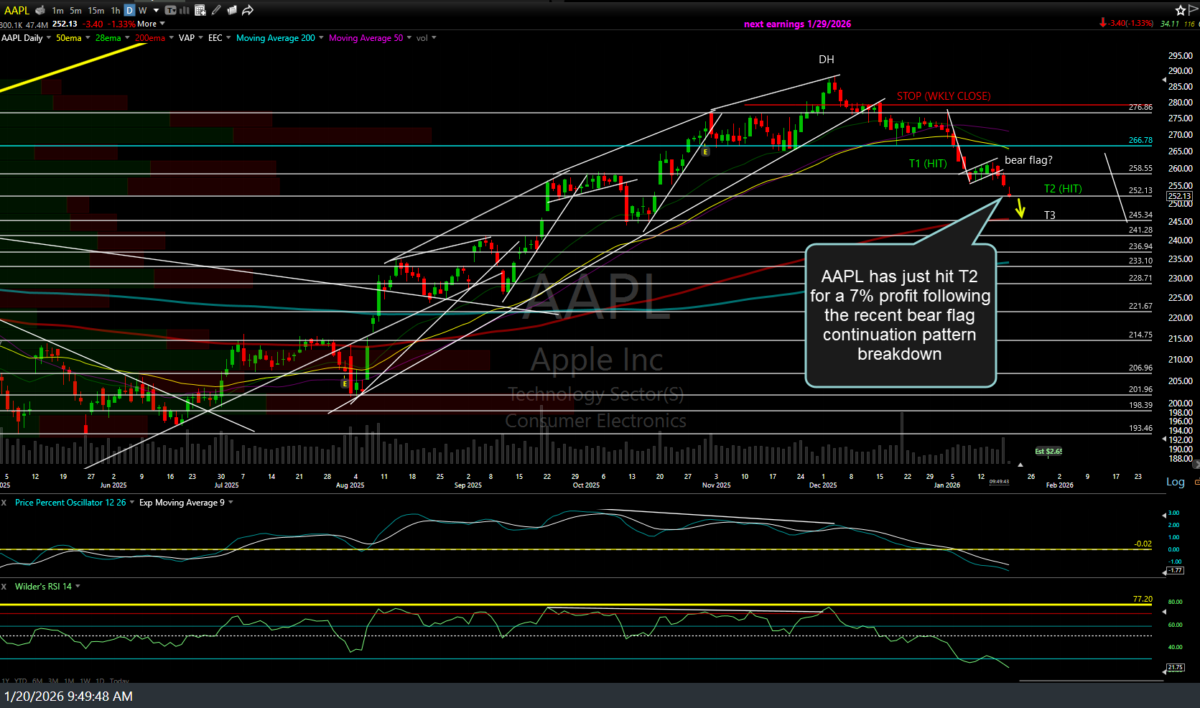
Task: Close the Price Percent Oscillator panel
Action: 4,502
